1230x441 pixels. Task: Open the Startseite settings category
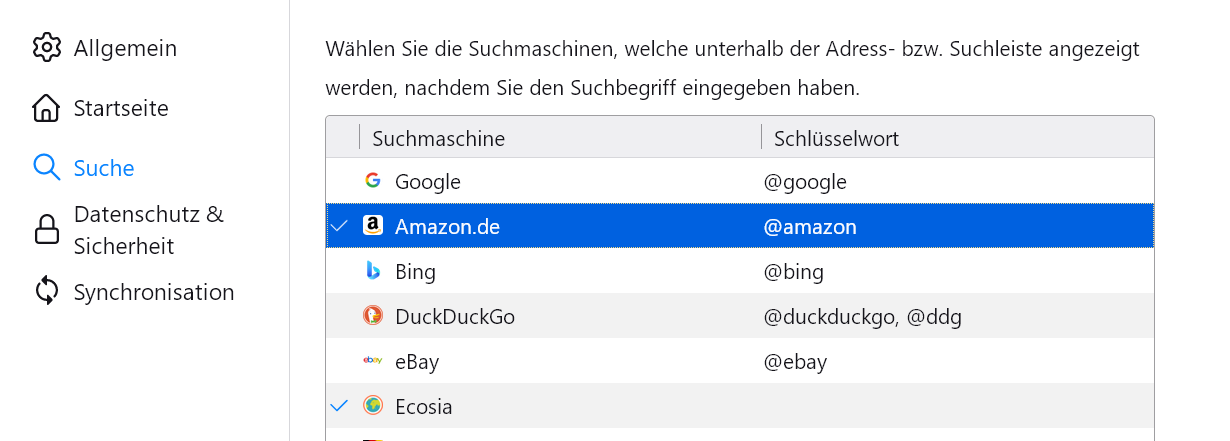click(x=120, y=108)
